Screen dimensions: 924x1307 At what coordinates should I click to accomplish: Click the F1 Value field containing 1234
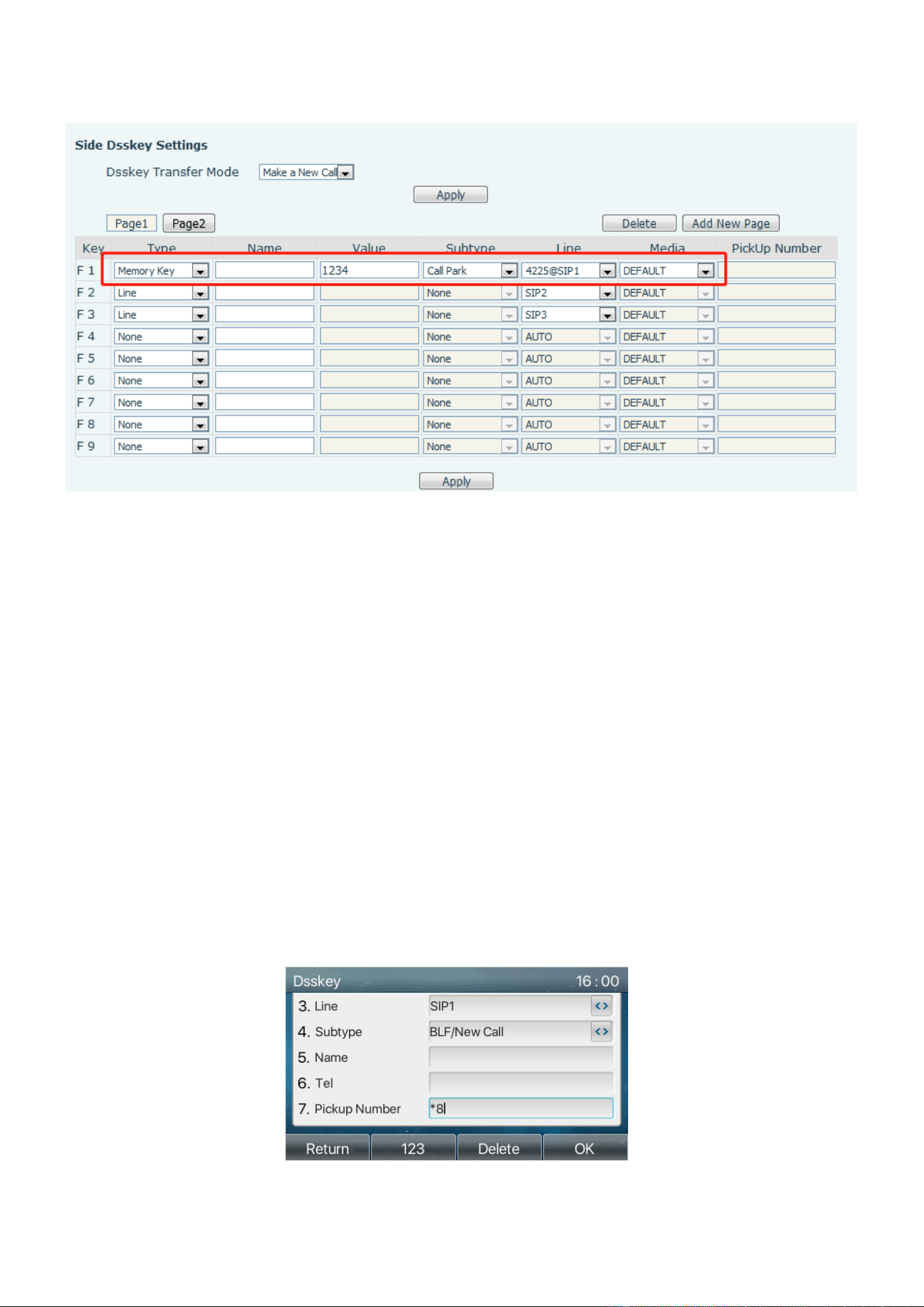[x=369, y=270]
